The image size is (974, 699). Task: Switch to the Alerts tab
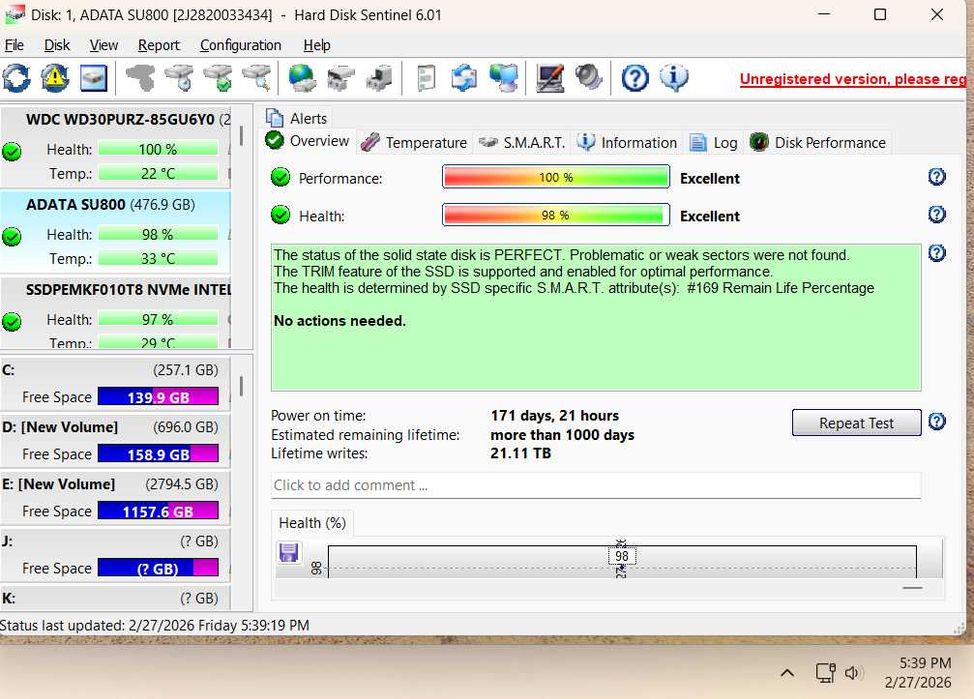point(297,118)
